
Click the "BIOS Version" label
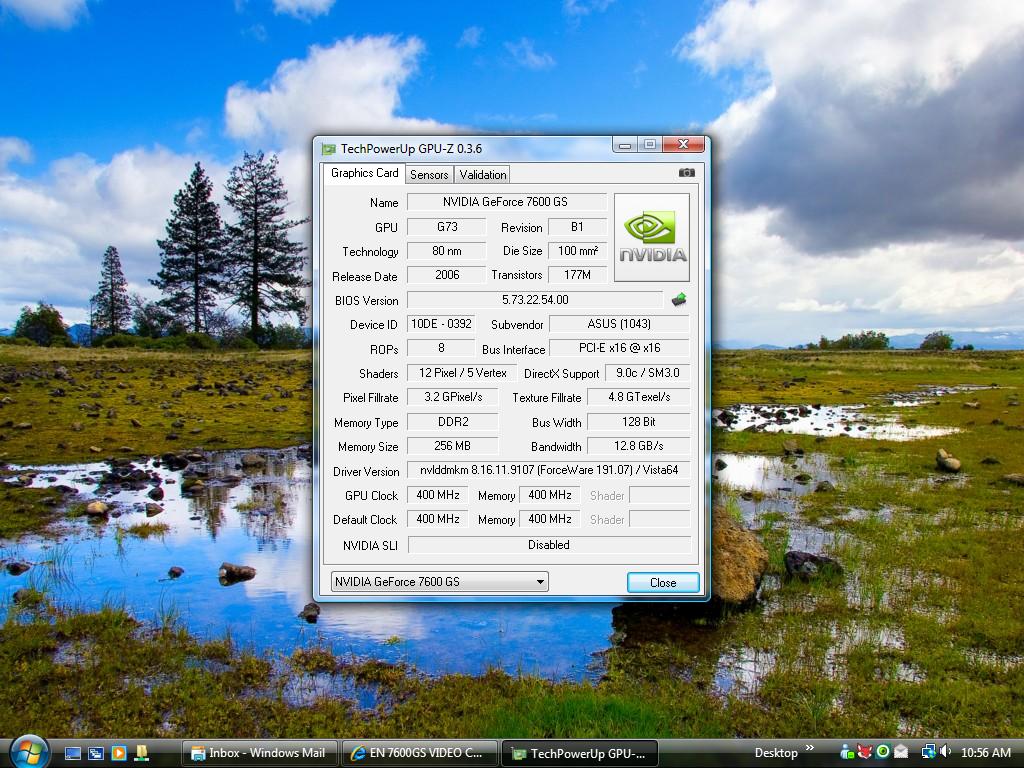[x=366, y=301]
